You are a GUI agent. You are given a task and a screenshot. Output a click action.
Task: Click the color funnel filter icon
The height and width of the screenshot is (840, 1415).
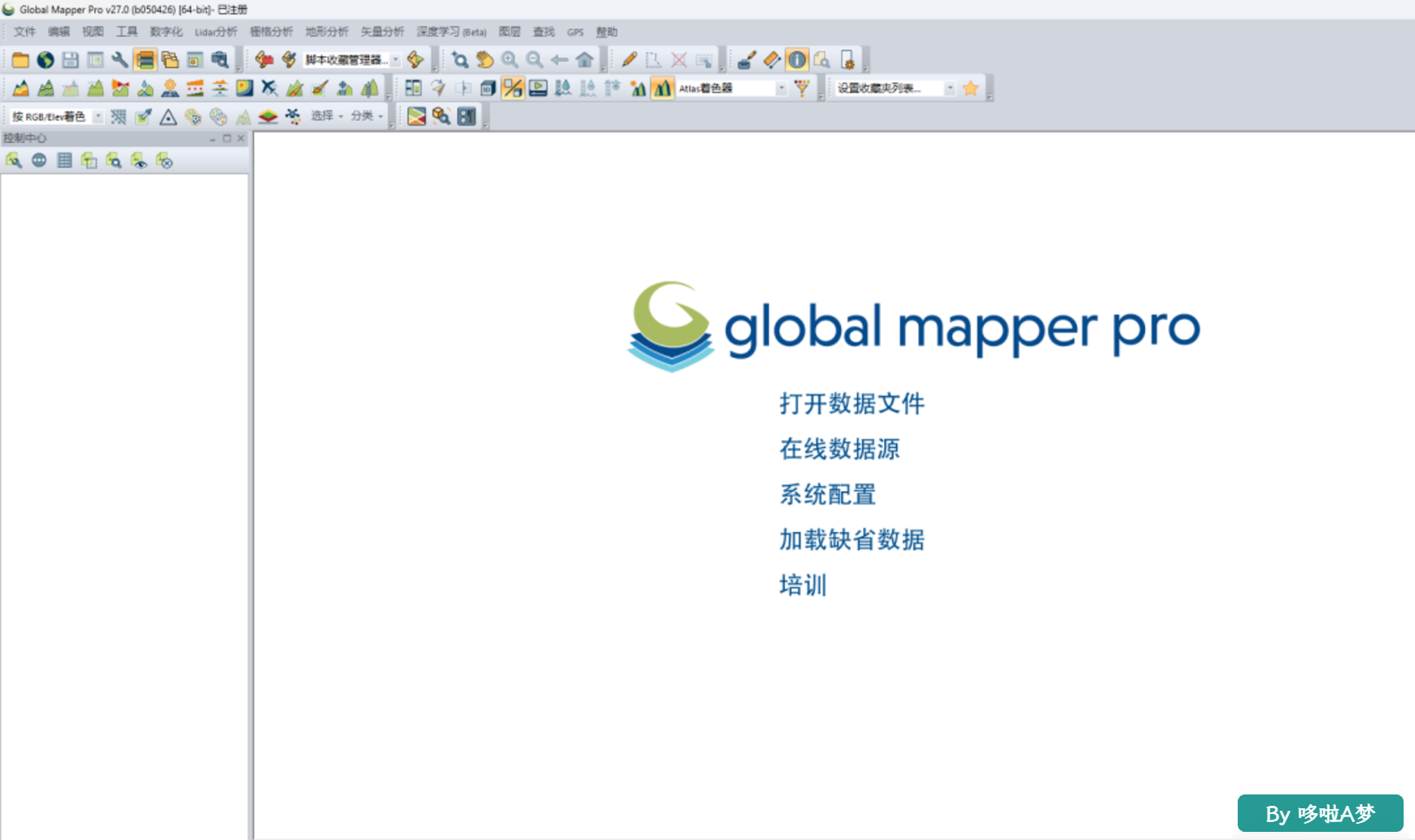802,88
